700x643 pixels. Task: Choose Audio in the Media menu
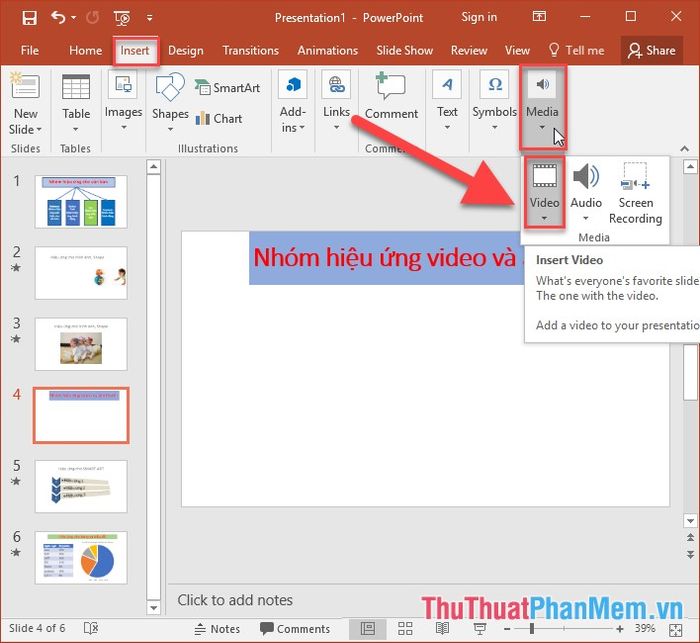586,192
